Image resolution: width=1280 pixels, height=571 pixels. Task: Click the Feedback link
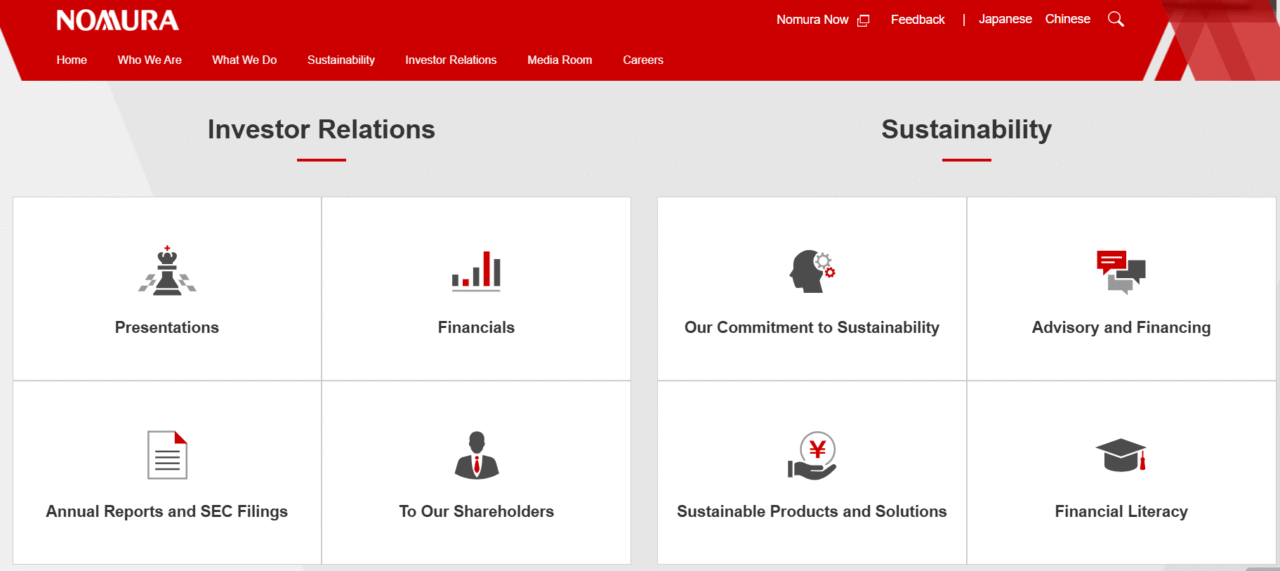pyautogui.click(x=917, y=20)
